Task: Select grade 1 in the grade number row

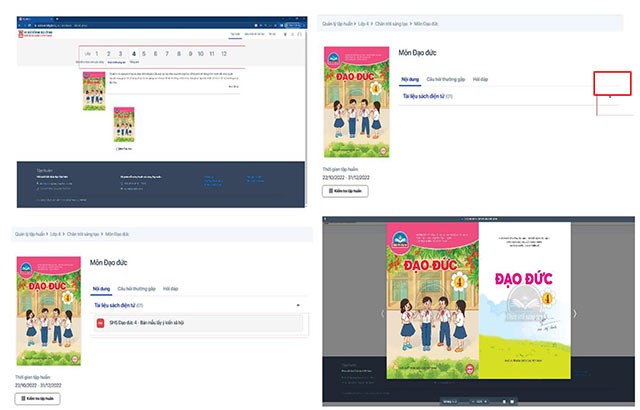Action: pos(97,53)
